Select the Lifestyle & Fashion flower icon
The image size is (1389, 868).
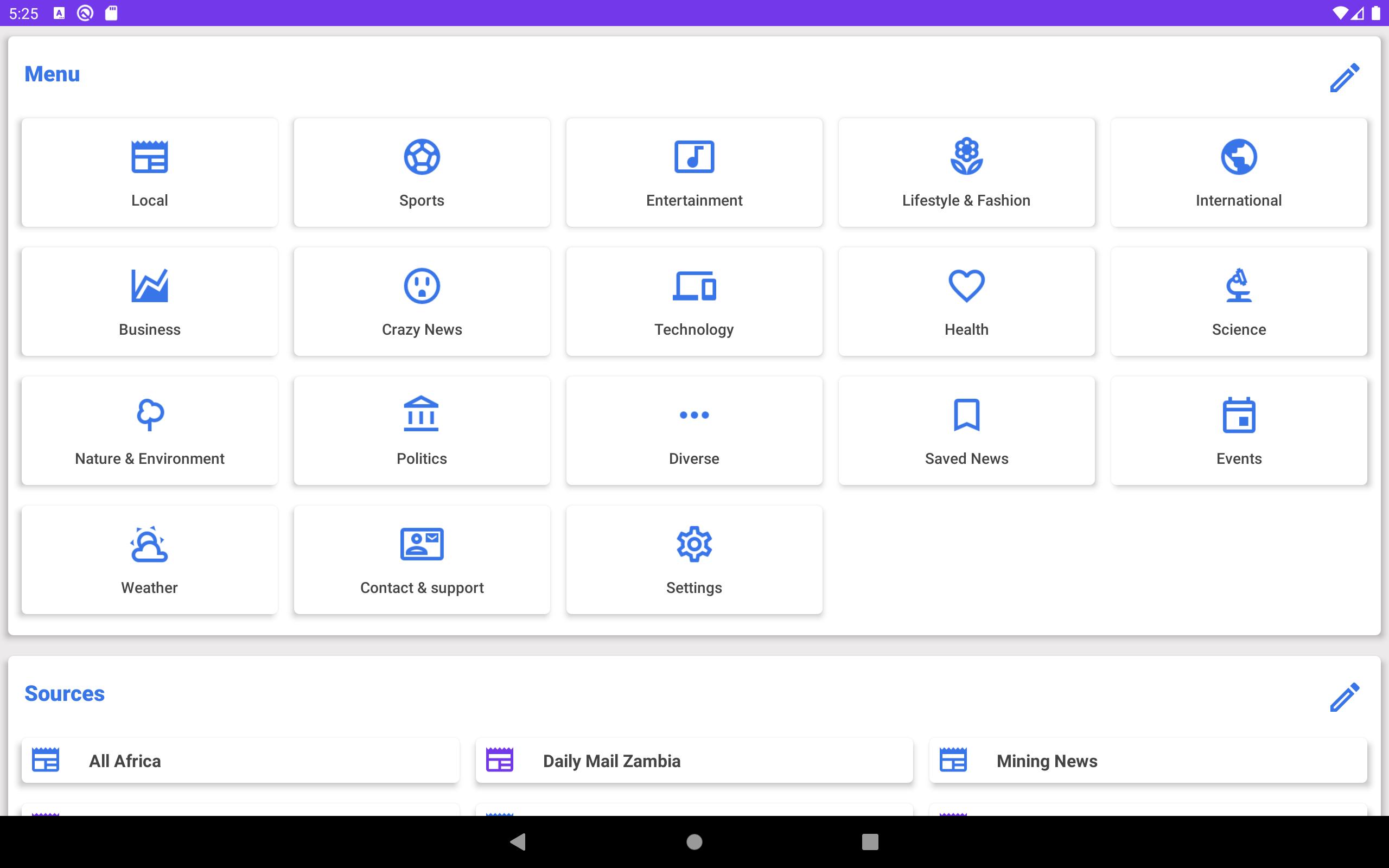(966, 156)
